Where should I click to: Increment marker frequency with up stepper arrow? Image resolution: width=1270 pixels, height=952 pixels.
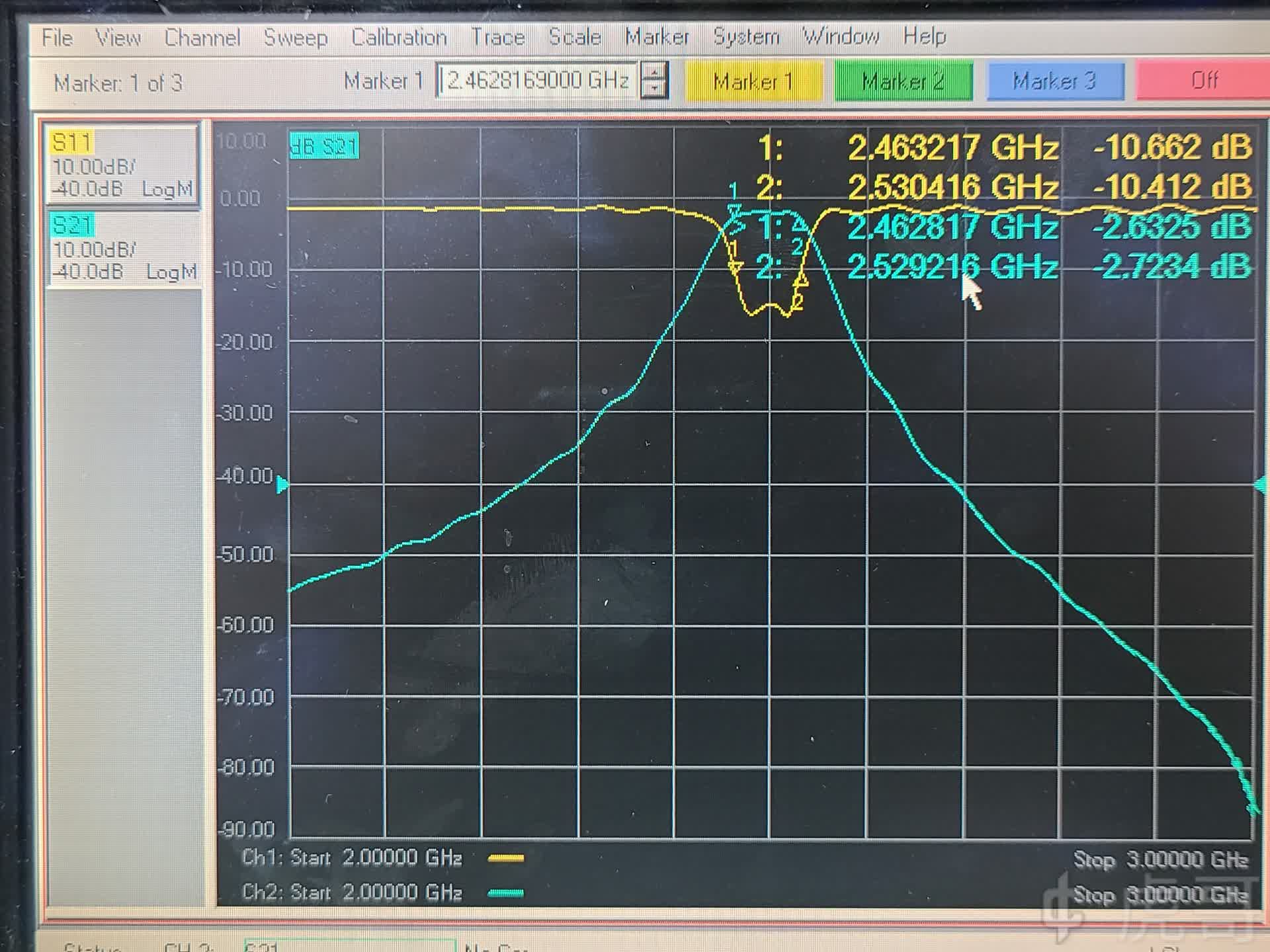[654, 71]
